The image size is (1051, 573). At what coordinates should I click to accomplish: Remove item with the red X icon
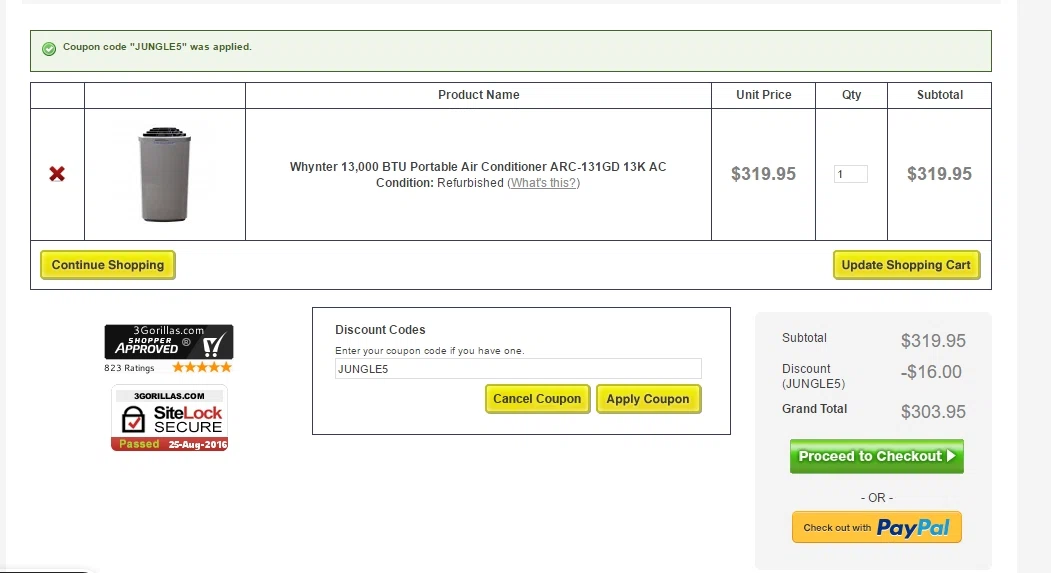[57, 174]
